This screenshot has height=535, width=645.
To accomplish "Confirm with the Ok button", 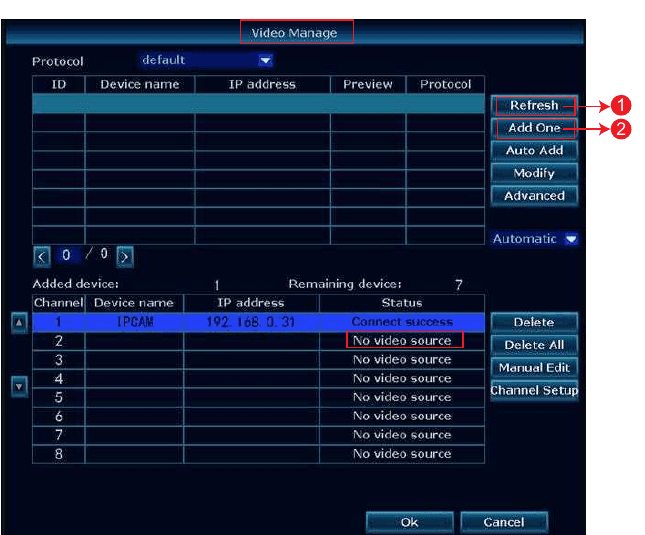I will tap(410, 523).
